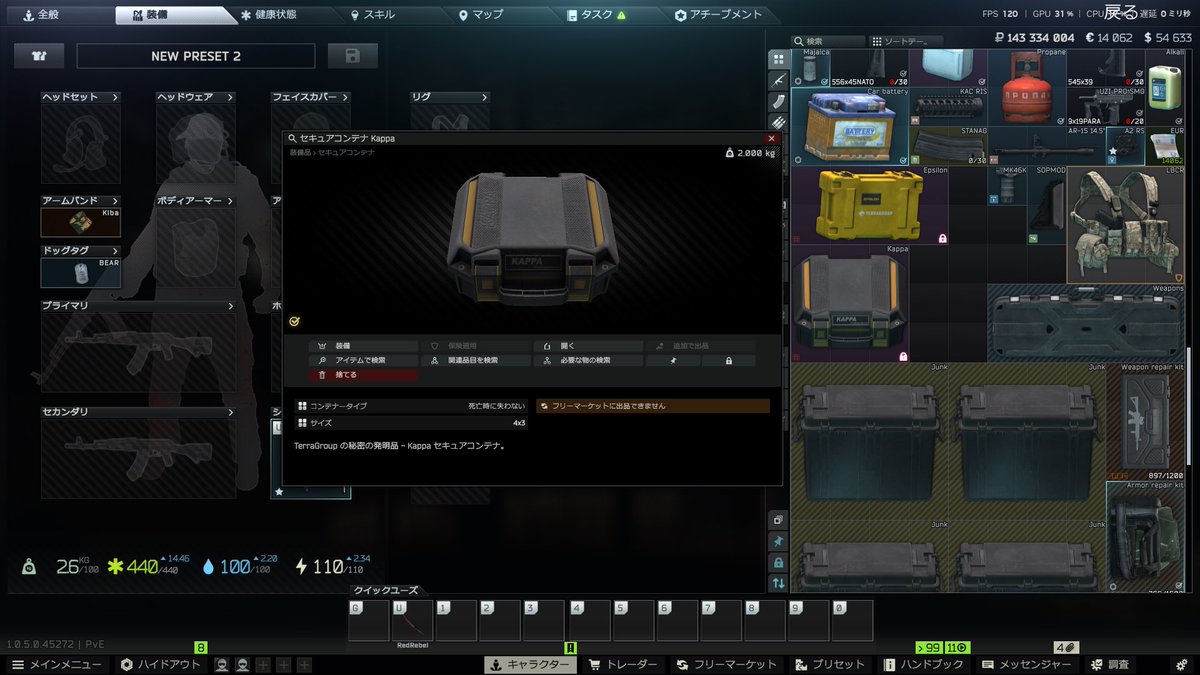Click 開く open in Kappa window
The width and height of the screenshot is (1200, 675).
(x=588, y=346)
